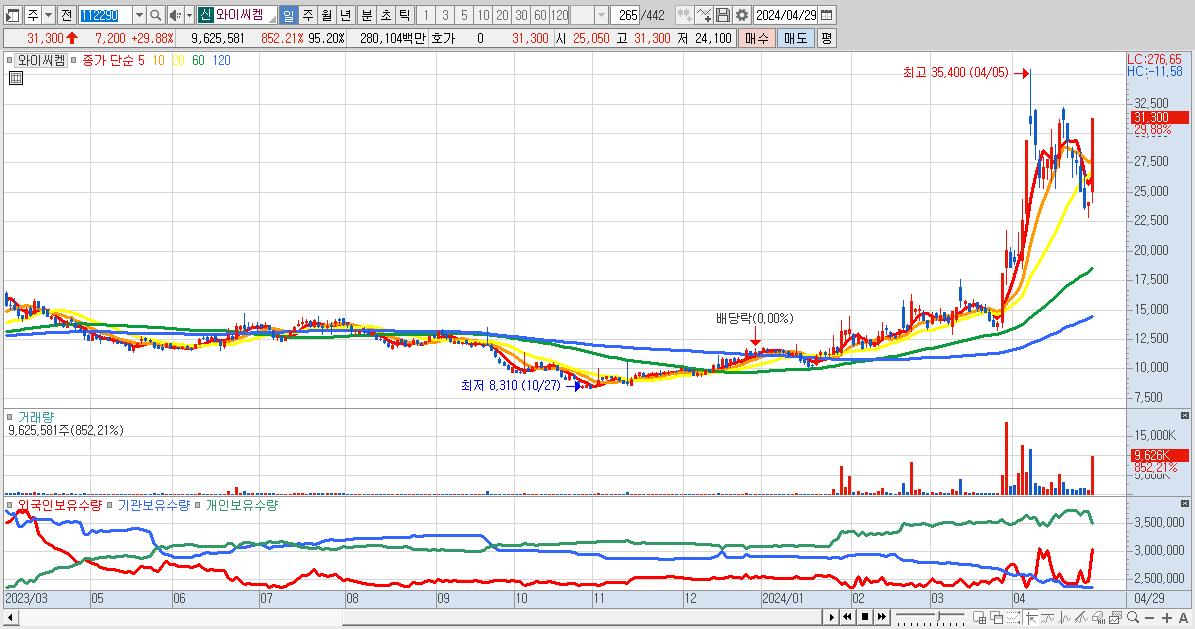This screenshot has width=1195, height=629.
Task: Click the candle compare icon beside bar count
Action: 684,15
